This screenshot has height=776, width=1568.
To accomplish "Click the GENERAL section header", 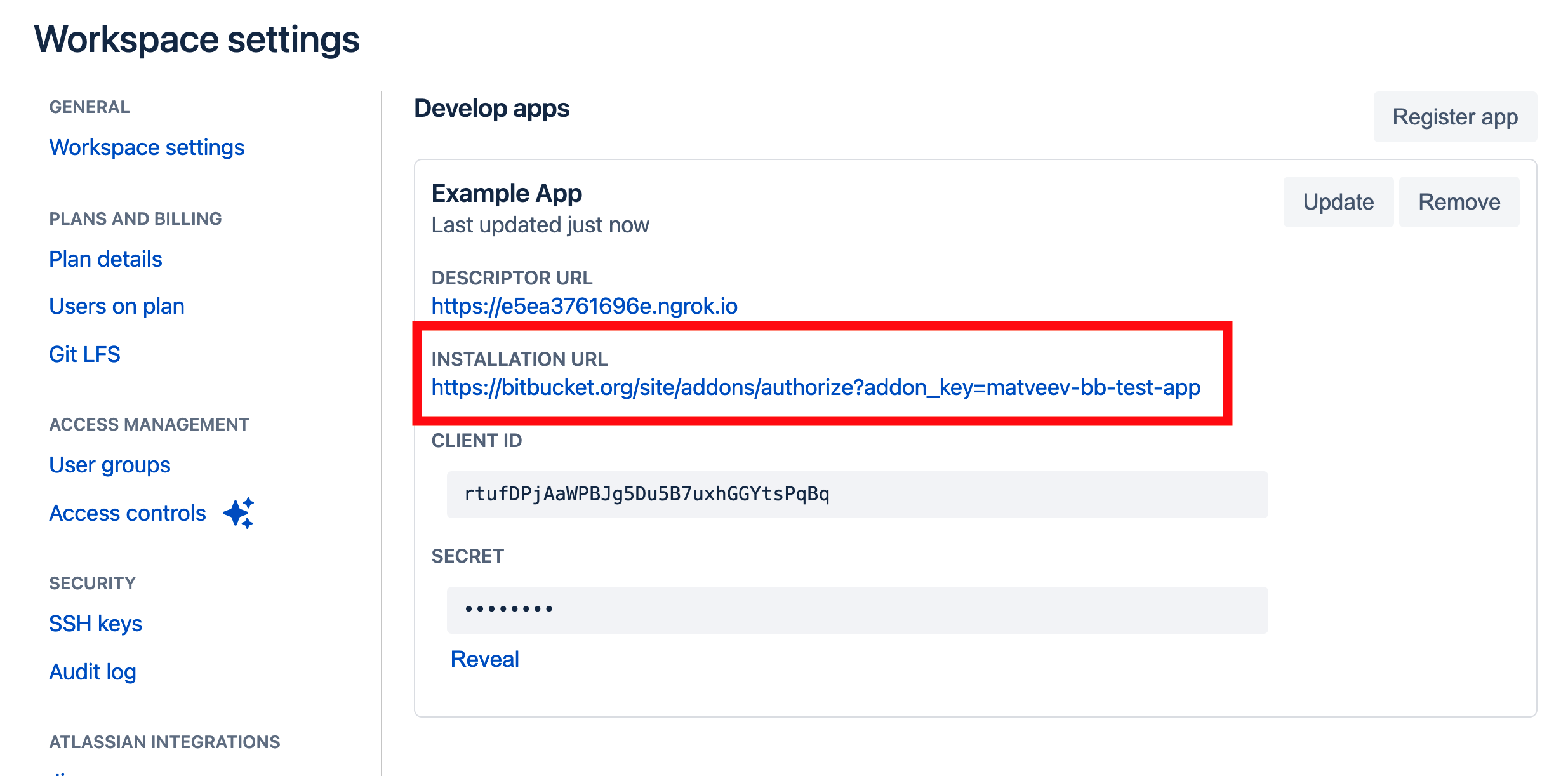I will (89, 107).
